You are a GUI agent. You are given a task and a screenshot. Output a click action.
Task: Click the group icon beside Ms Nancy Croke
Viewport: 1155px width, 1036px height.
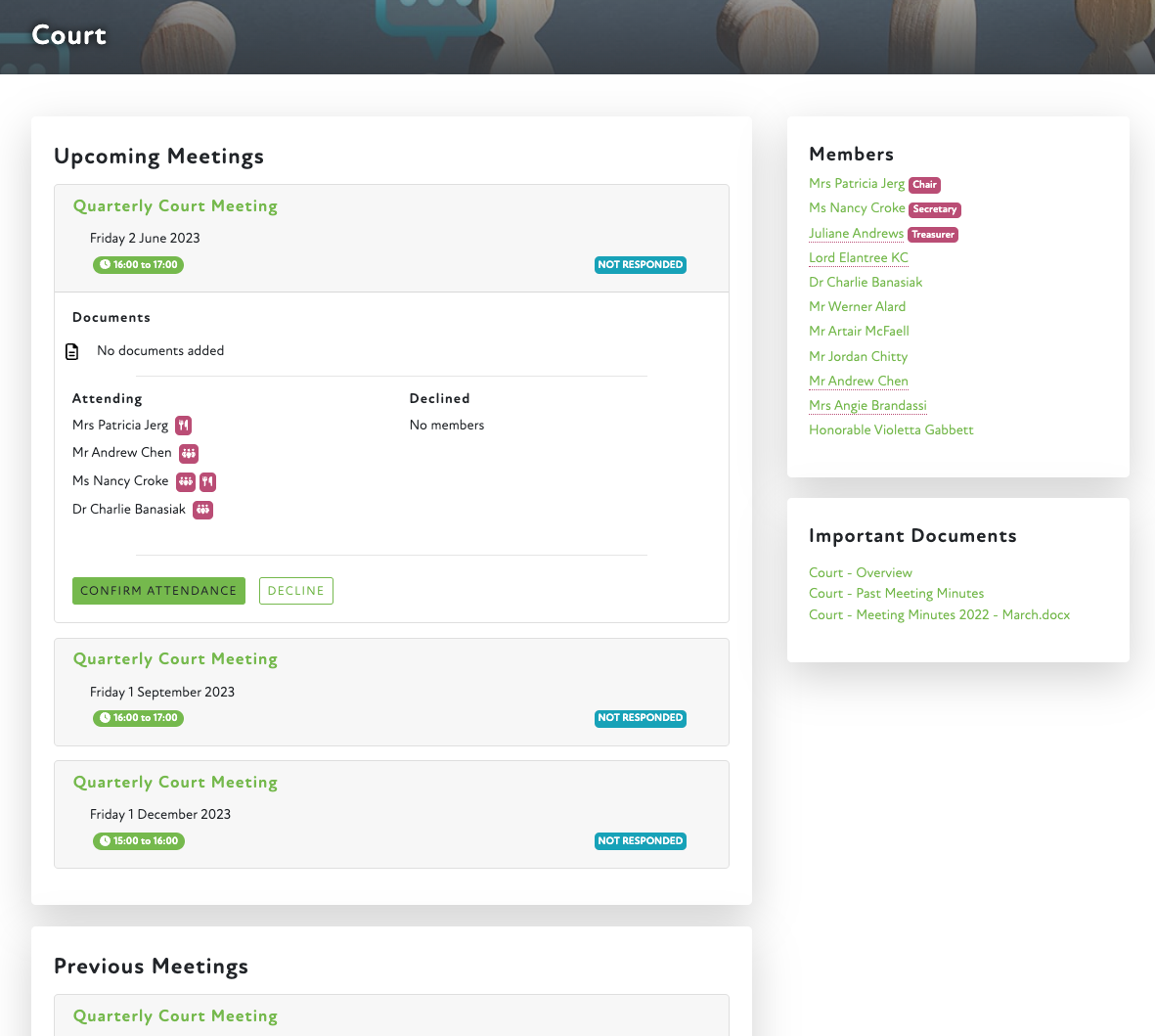(x=186, y=481)
